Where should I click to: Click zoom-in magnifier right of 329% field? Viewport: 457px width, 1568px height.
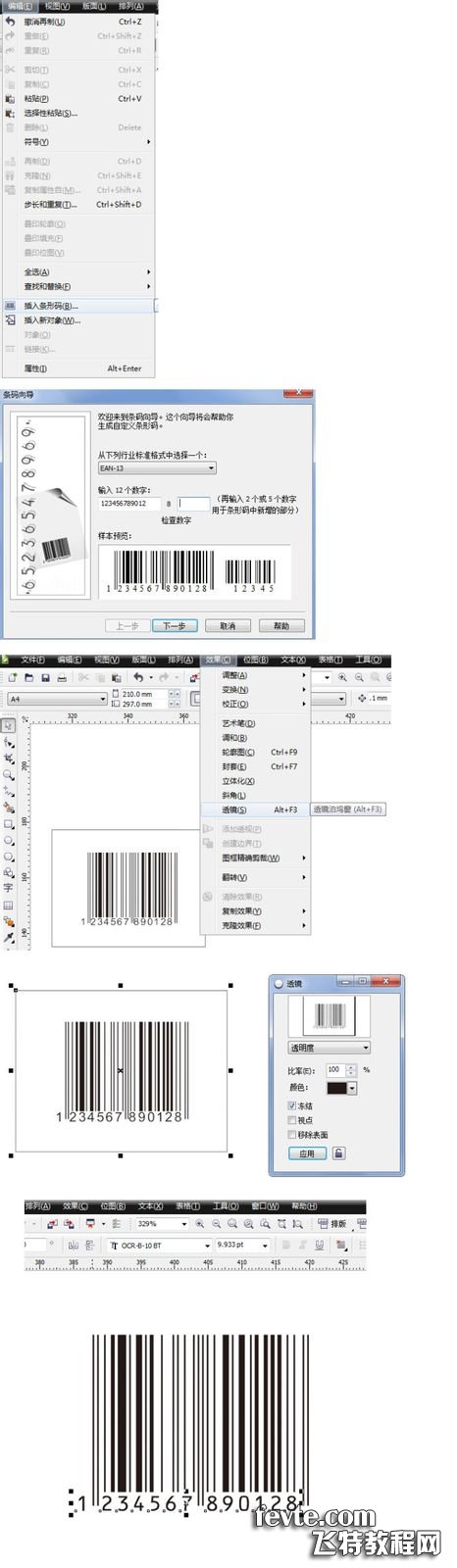200,1224
